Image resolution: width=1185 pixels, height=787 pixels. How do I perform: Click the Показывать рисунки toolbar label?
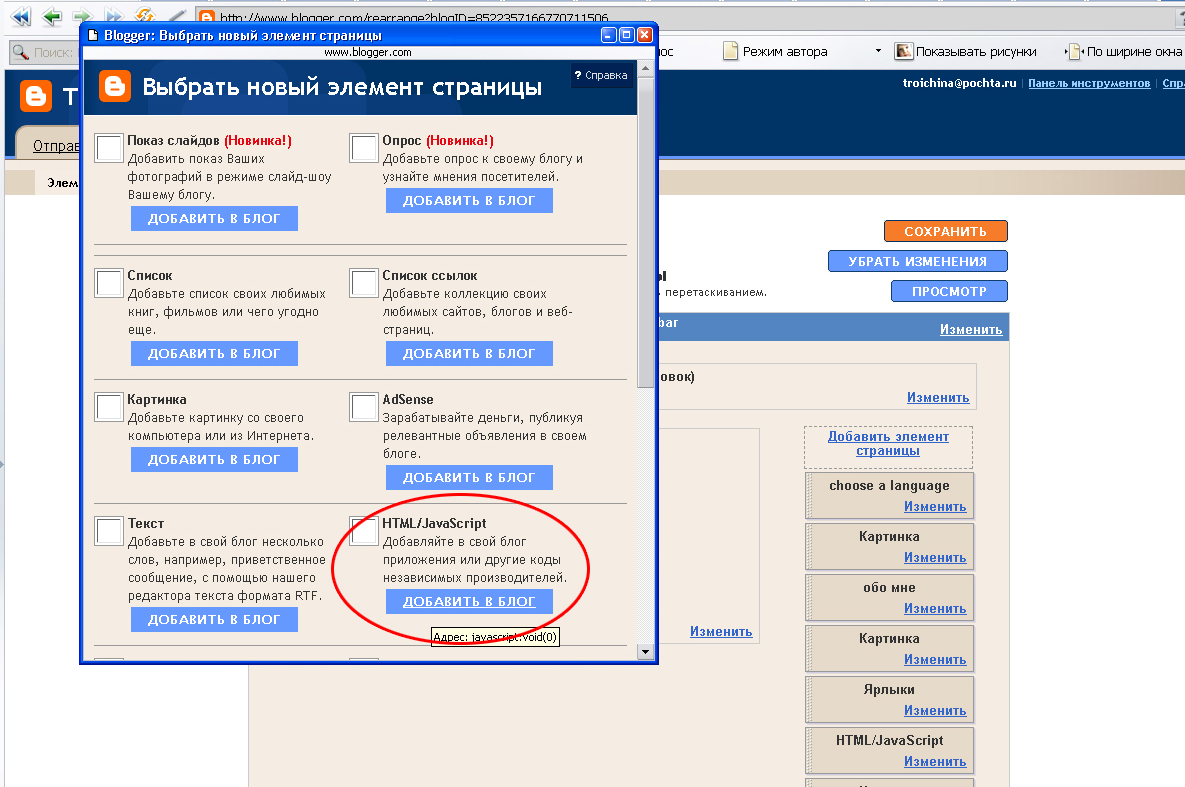click(976, 51)
